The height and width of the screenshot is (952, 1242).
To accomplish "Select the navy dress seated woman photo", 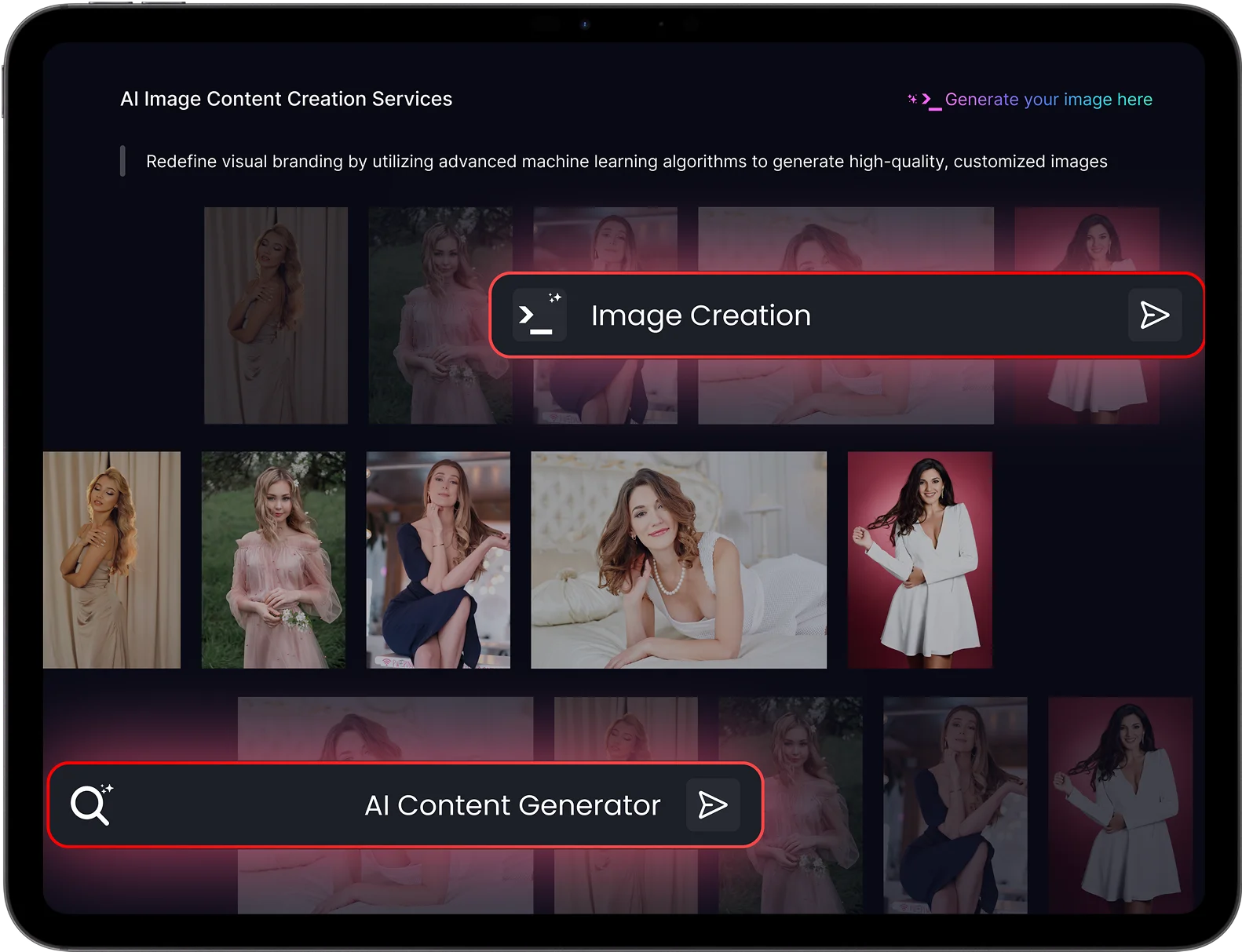I will [x=438, y=560].
